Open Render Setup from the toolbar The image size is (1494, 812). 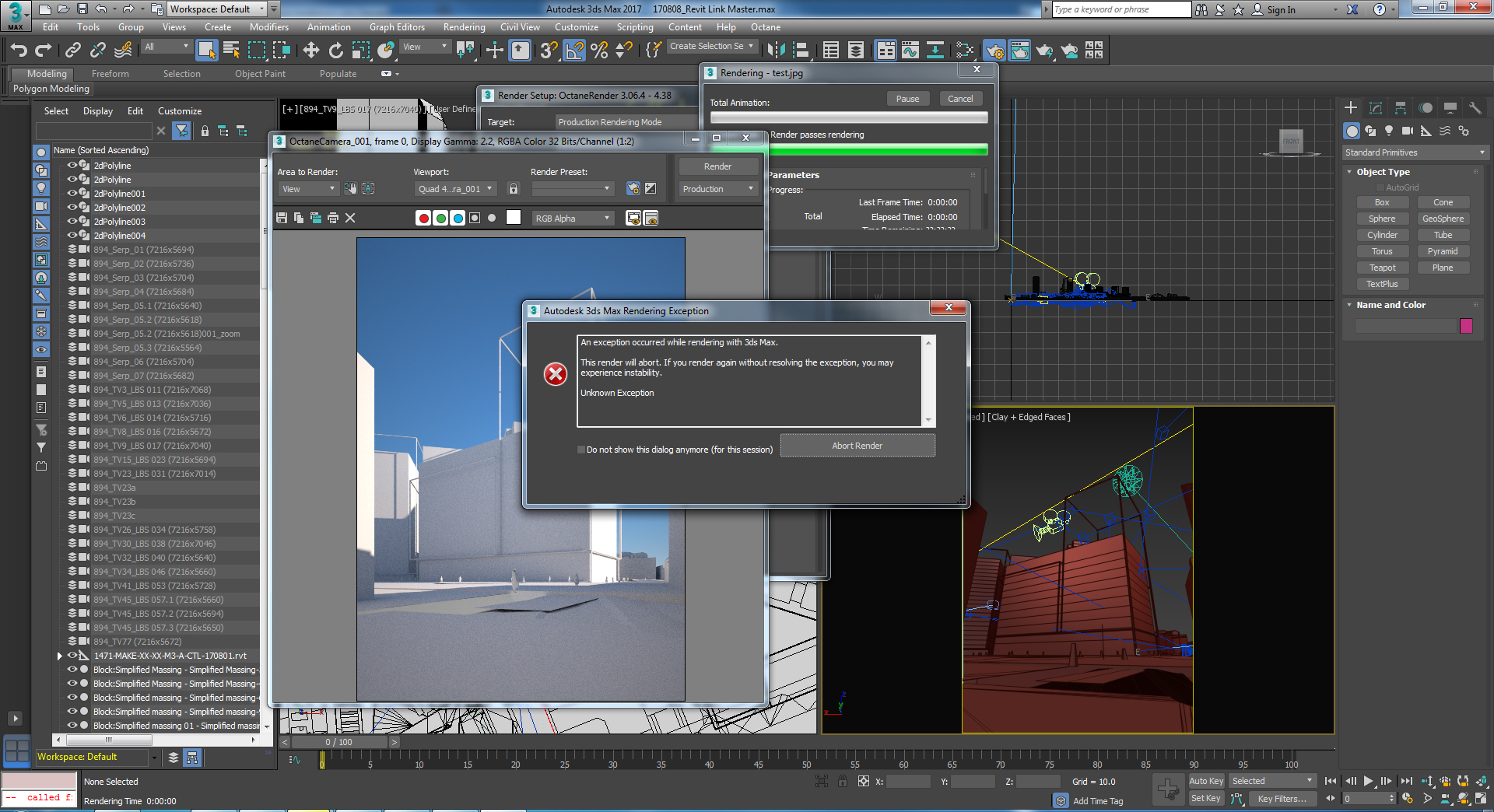click(994, 51)
